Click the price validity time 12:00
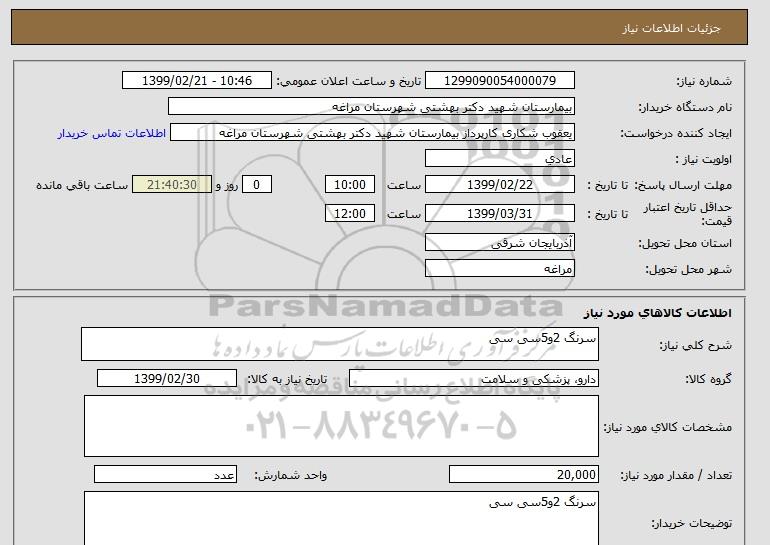 (x=350, y=214)
